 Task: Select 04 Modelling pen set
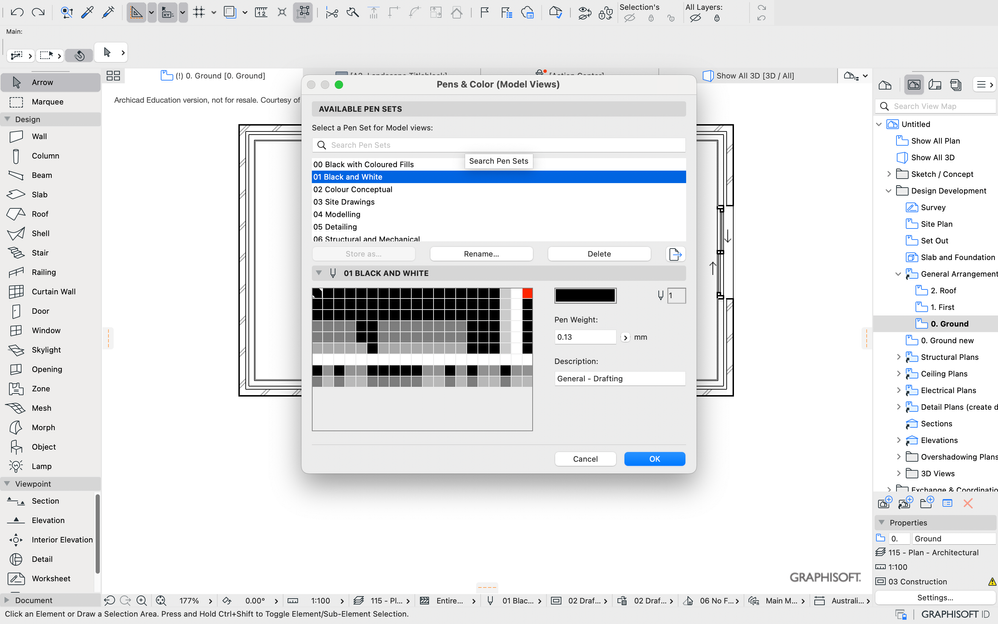click(499, 215)
